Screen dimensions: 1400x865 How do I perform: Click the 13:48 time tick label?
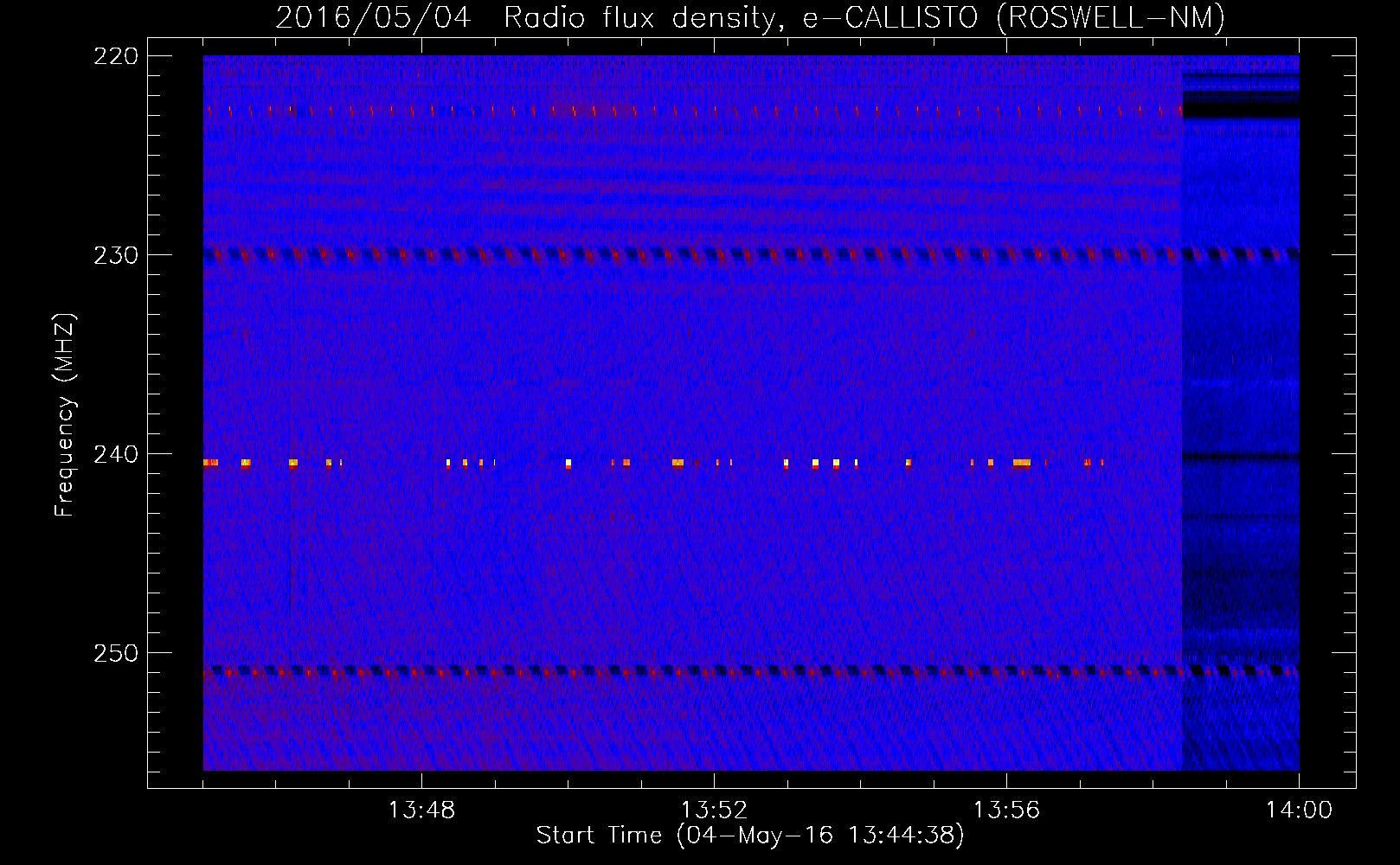421,811
